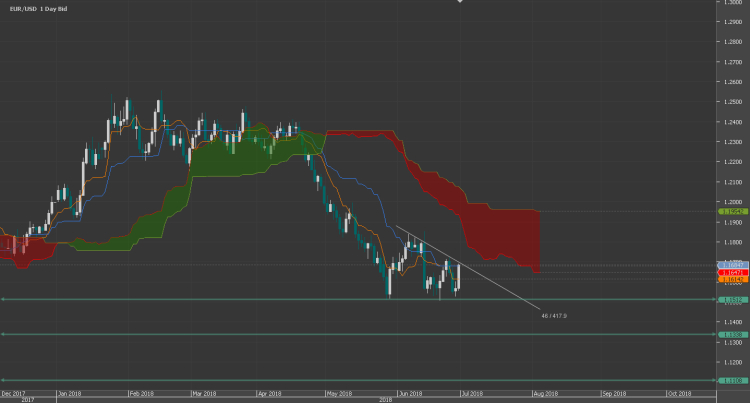This screenshot has height=403, width=750.
Task: Click the 1.2100 price axis label
Action: [733, 182]
